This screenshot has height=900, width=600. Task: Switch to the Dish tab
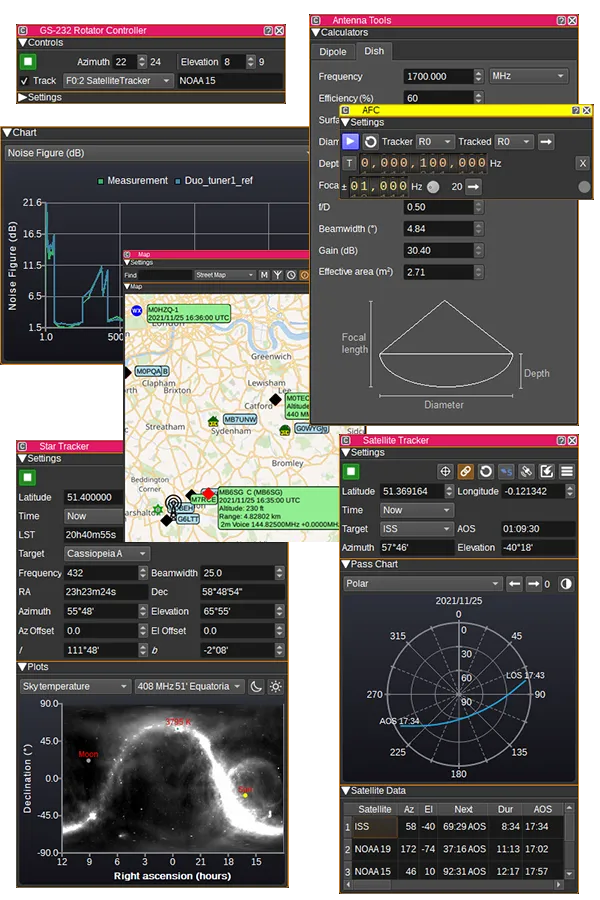pos(374,51)
